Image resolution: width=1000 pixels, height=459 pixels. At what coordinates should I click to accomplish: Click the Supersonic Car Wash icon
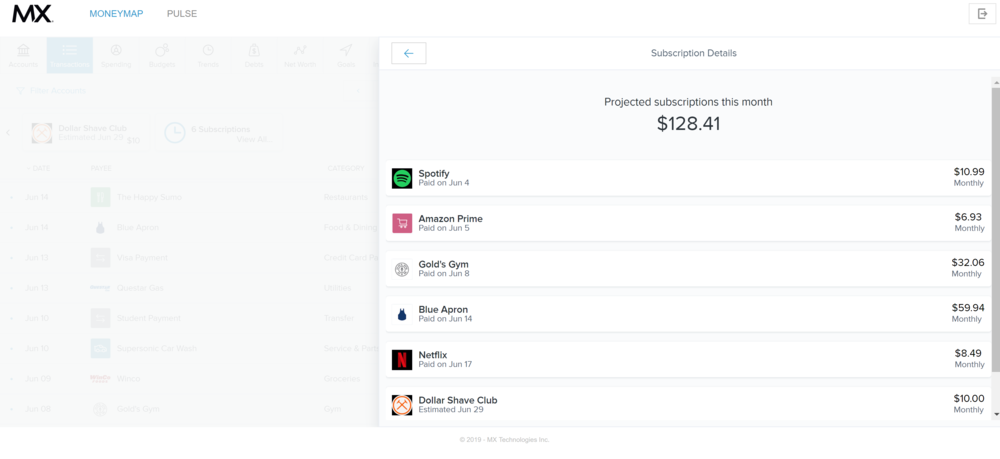click(x=100, y=348)
